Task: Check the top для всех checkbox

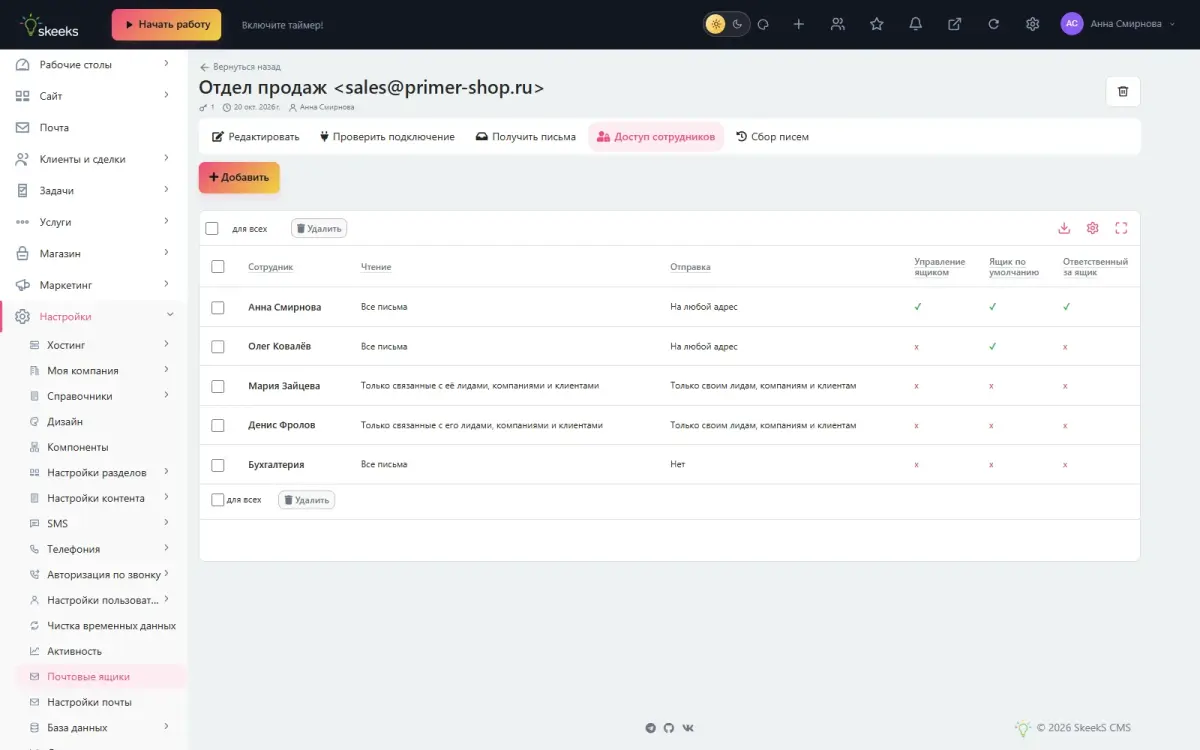Action: (x=212, y=228)
